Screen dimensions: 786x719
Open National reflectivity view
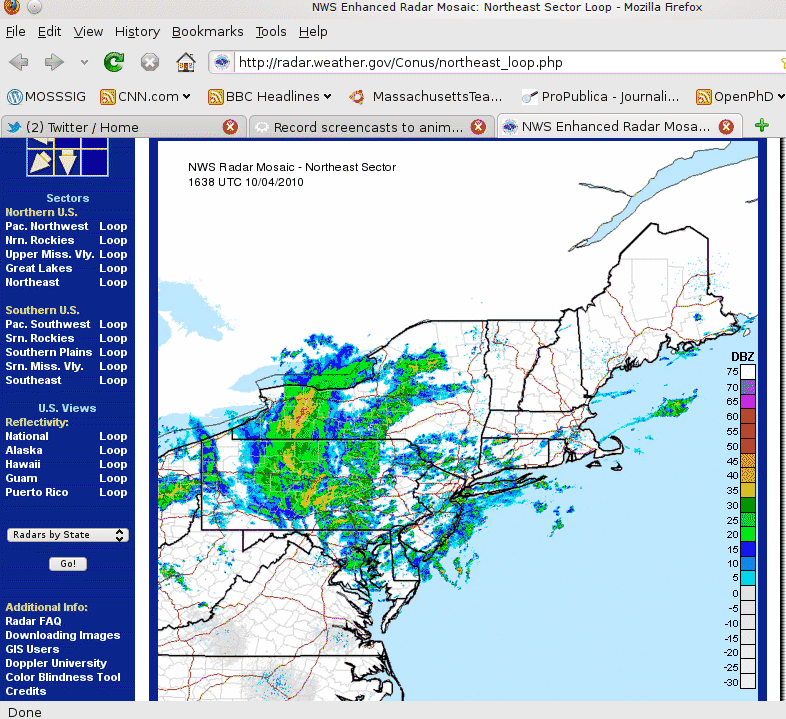point(27,437)
